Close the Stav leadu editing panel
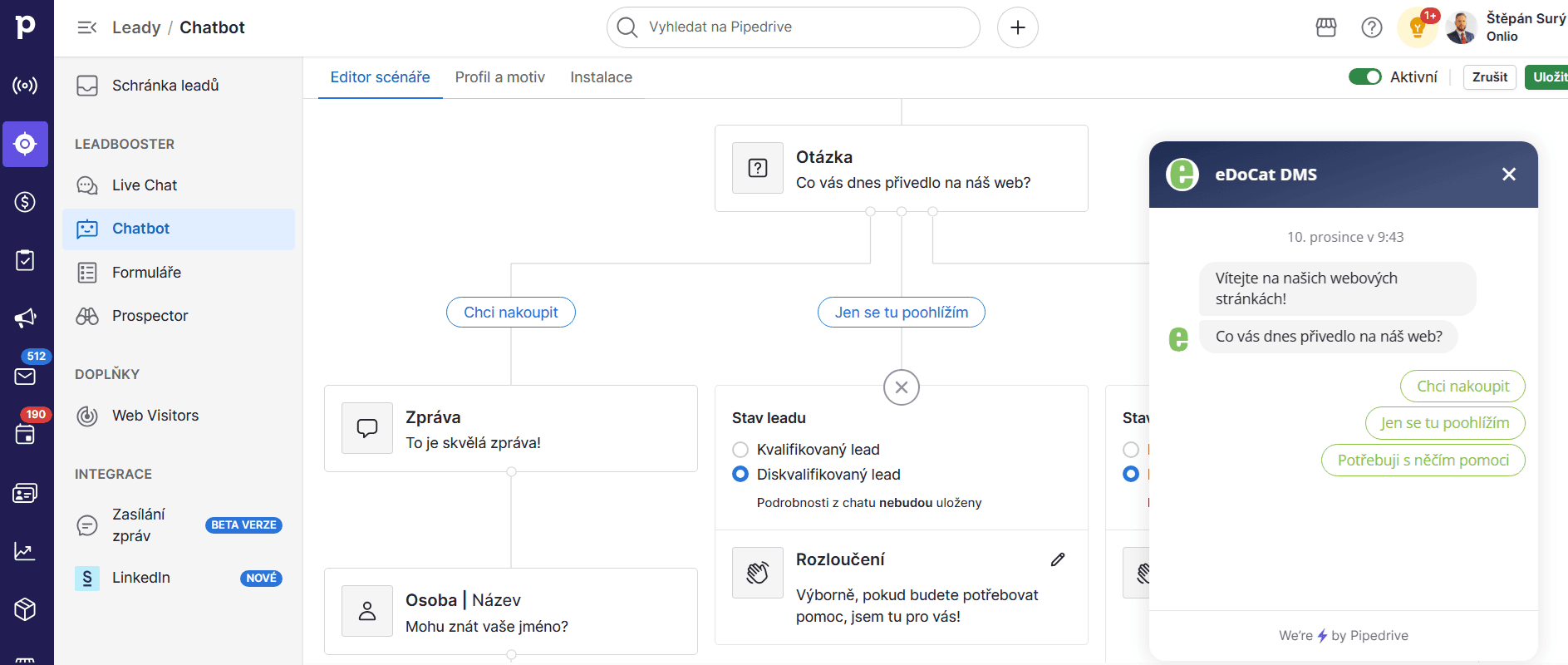The image size is (1568, 665). point(902,387)
